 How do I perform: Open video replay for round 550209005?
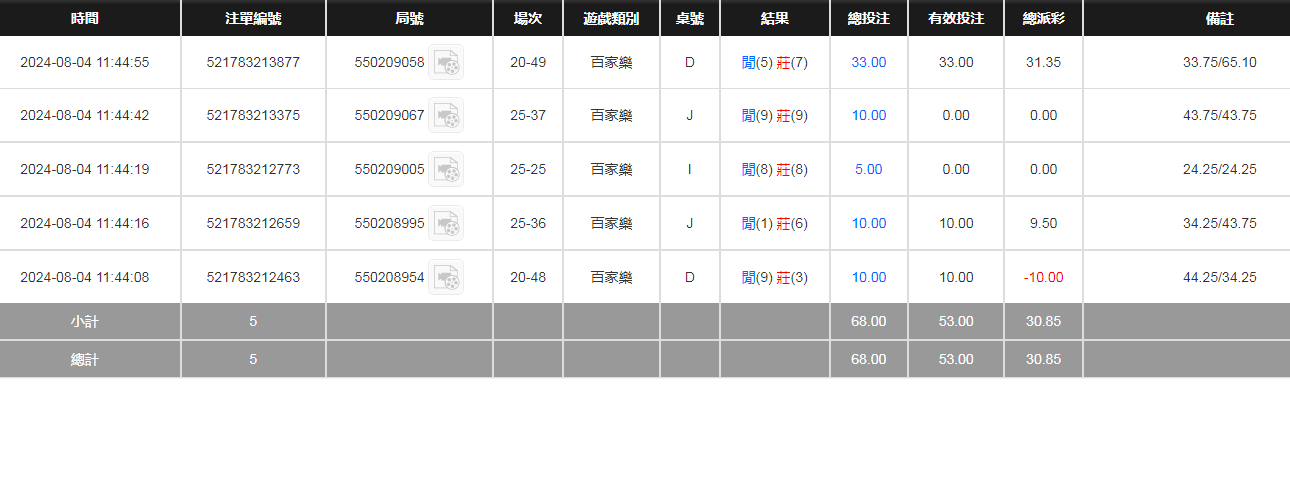coord(446,170)
